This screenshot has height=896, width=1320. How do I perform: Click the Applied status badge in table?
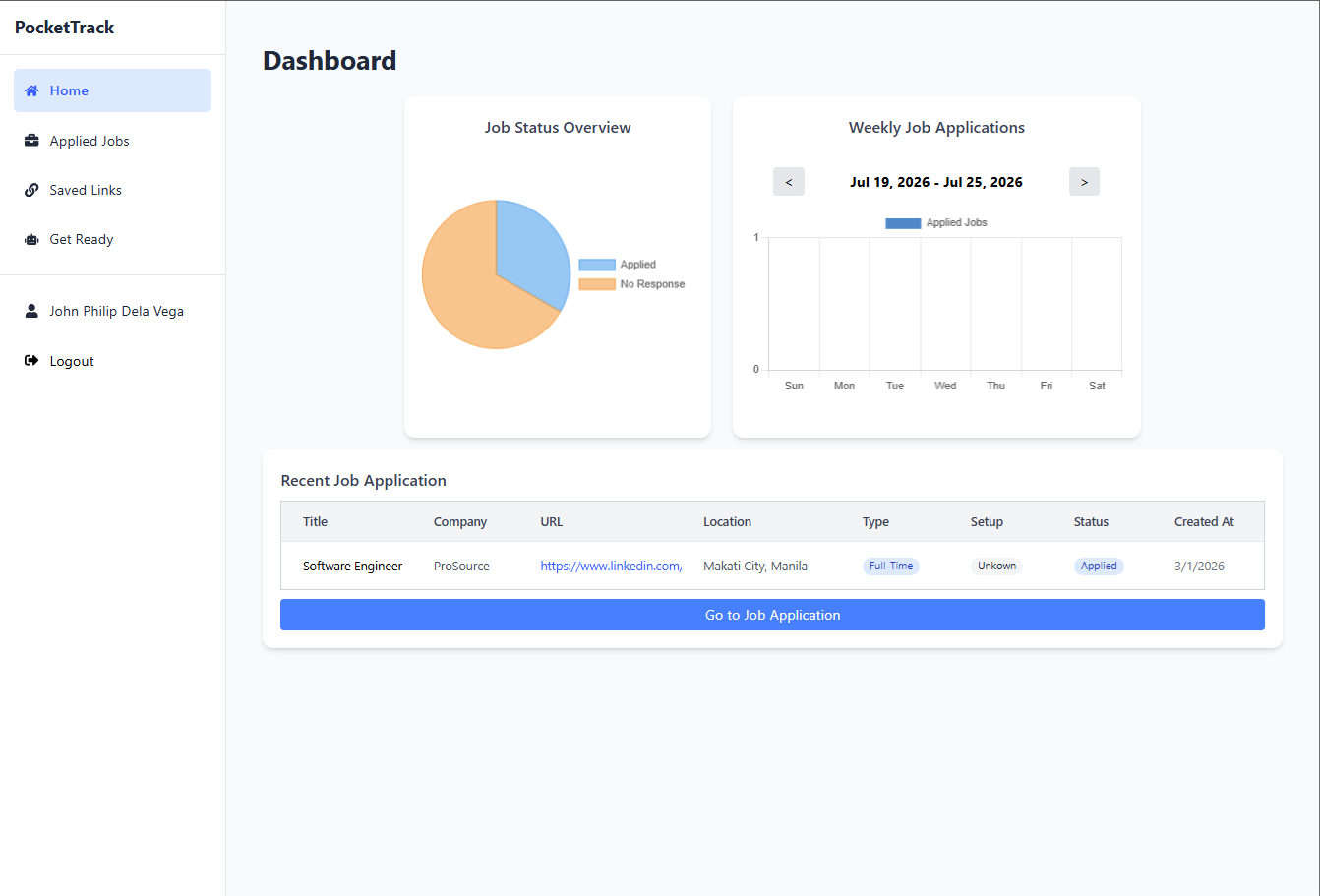pos(1099,566)
